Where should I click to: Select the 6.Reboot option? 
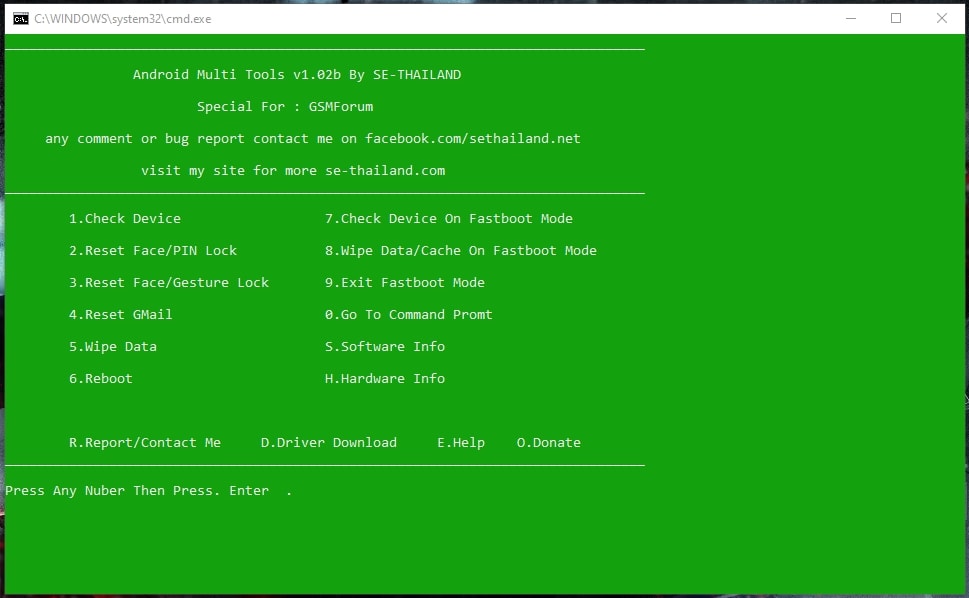(x=101, y=378)
